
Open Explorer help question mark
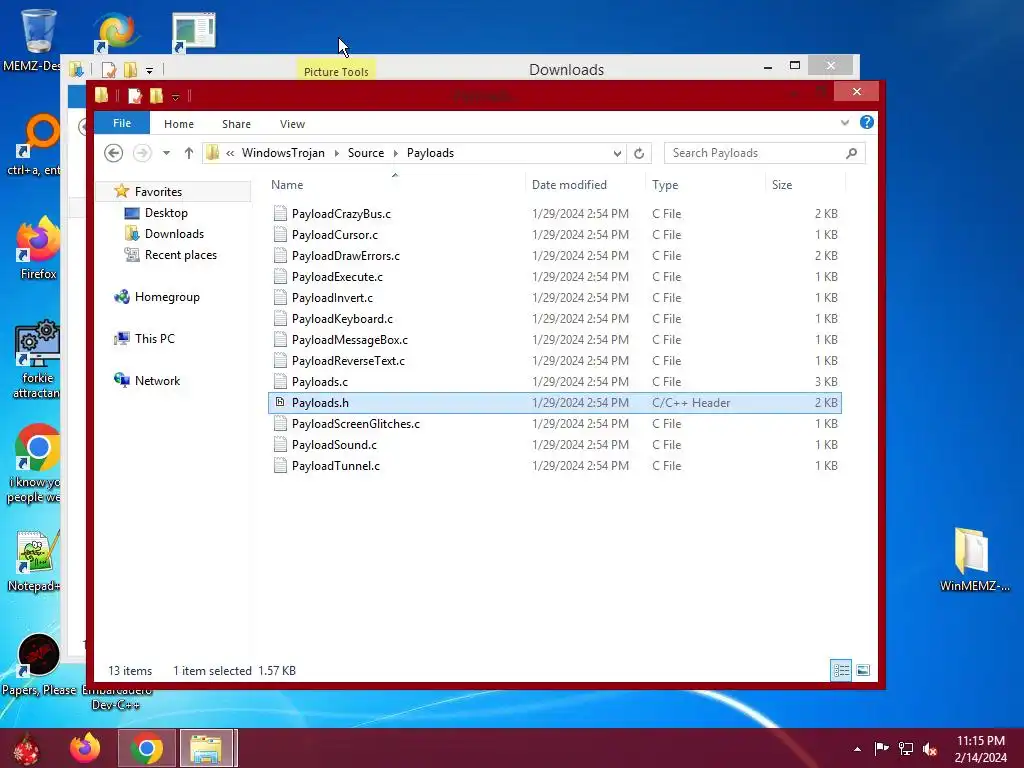(x=867, y=122)
